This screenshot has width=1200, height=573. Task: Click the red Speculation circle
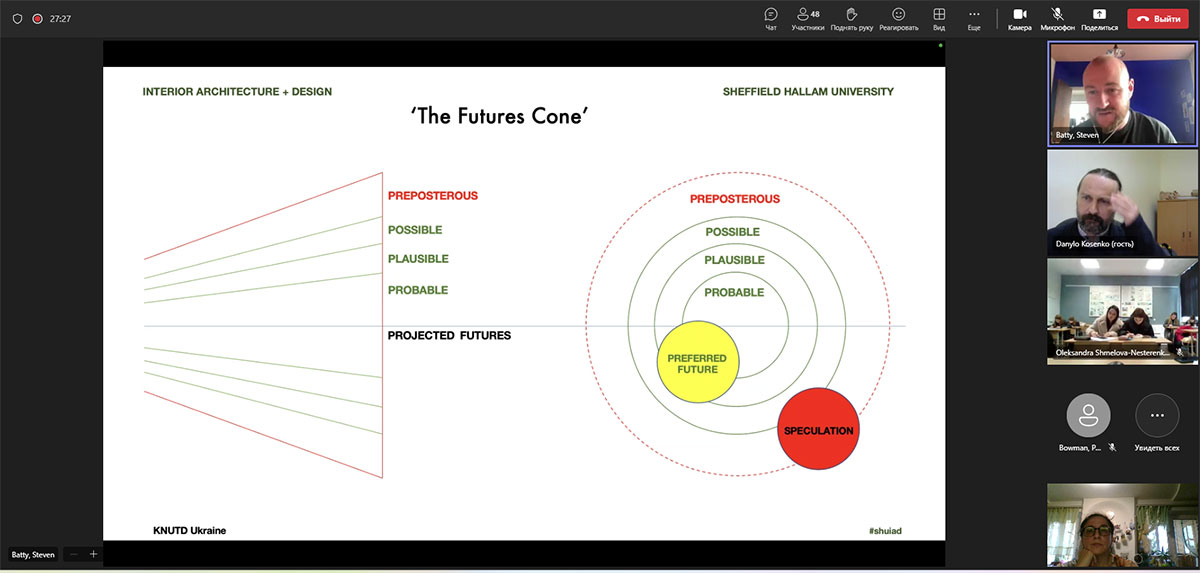click(x=818, y=429)
